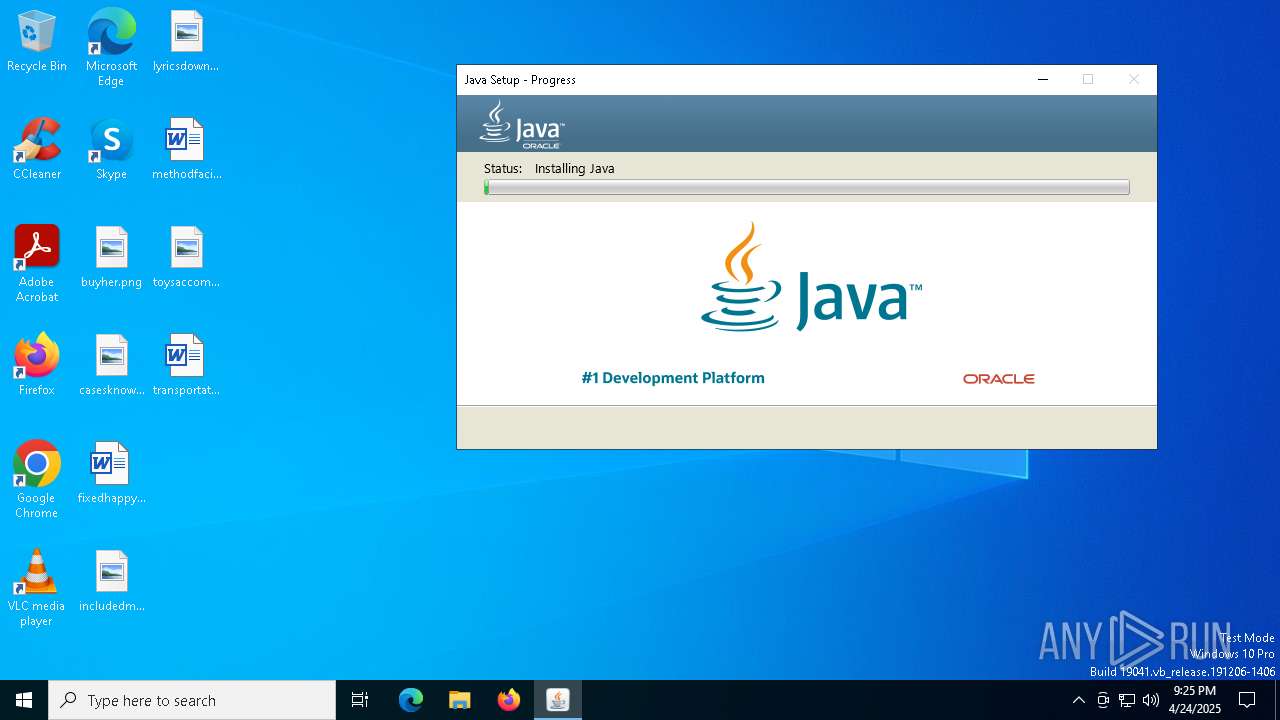Click the Installing Java status text
Screen dimensions: 1280x720
[x=574, y=168]
